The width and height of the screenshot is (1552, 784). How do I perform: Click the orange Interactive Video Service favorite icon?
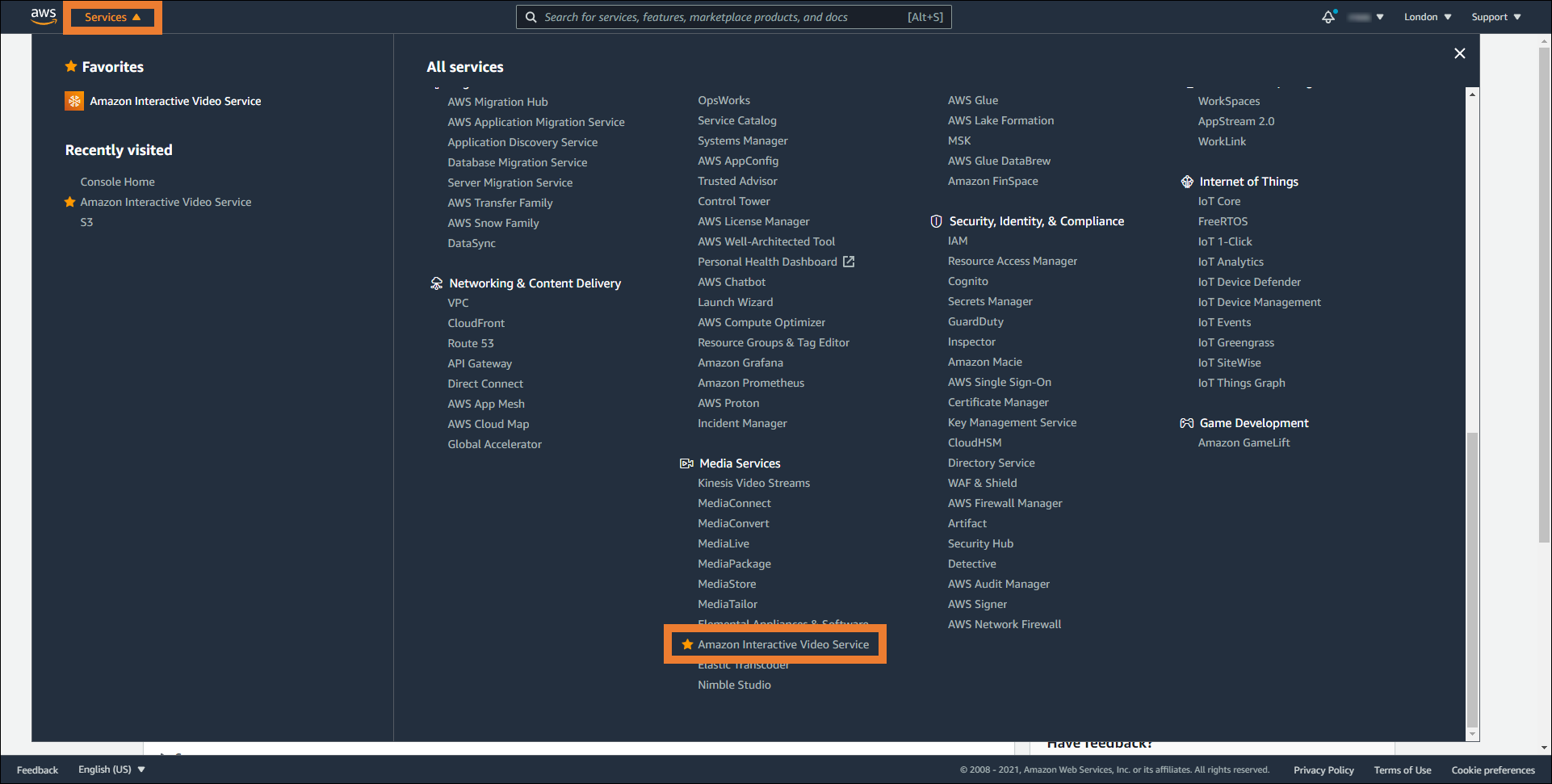(74, 101)
